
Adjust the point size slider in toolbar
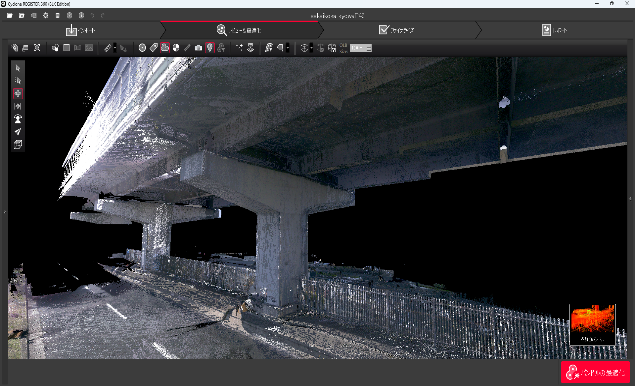coord(360,48)
